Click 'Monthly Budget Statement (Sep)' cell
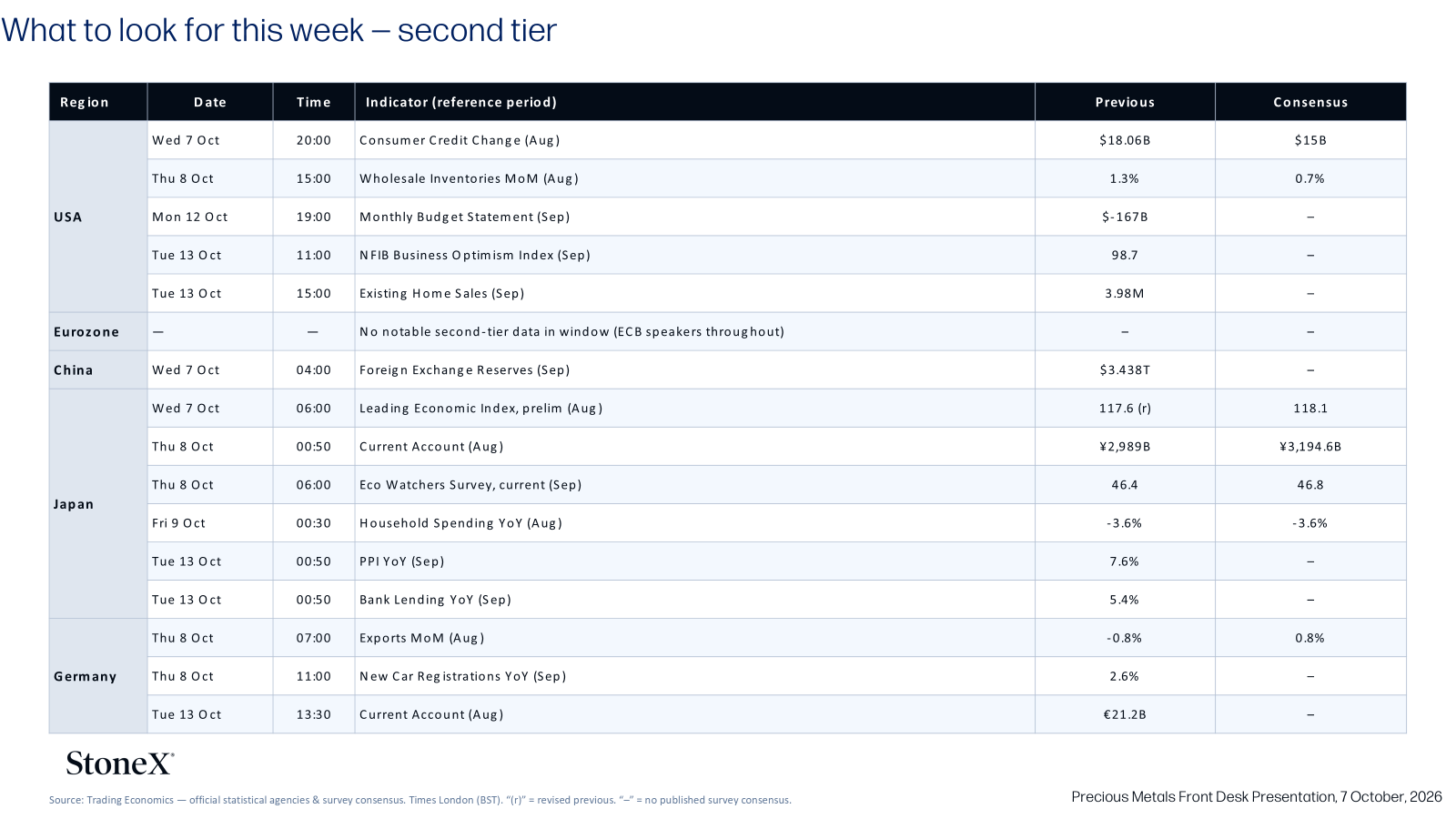The image size is (1456, 819). [x=694, y=217]
